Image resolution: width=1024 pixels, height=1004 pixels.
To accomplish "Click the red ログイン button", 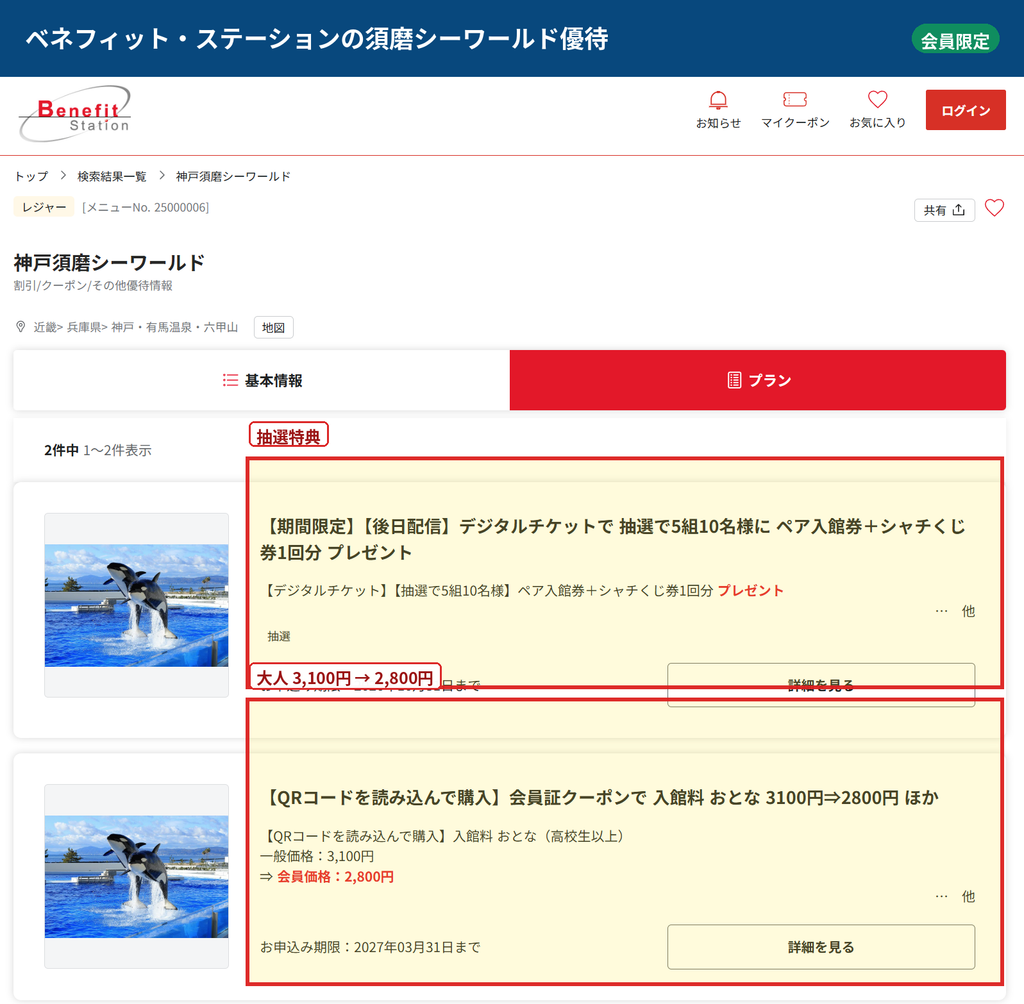I will tap(965, 110).
